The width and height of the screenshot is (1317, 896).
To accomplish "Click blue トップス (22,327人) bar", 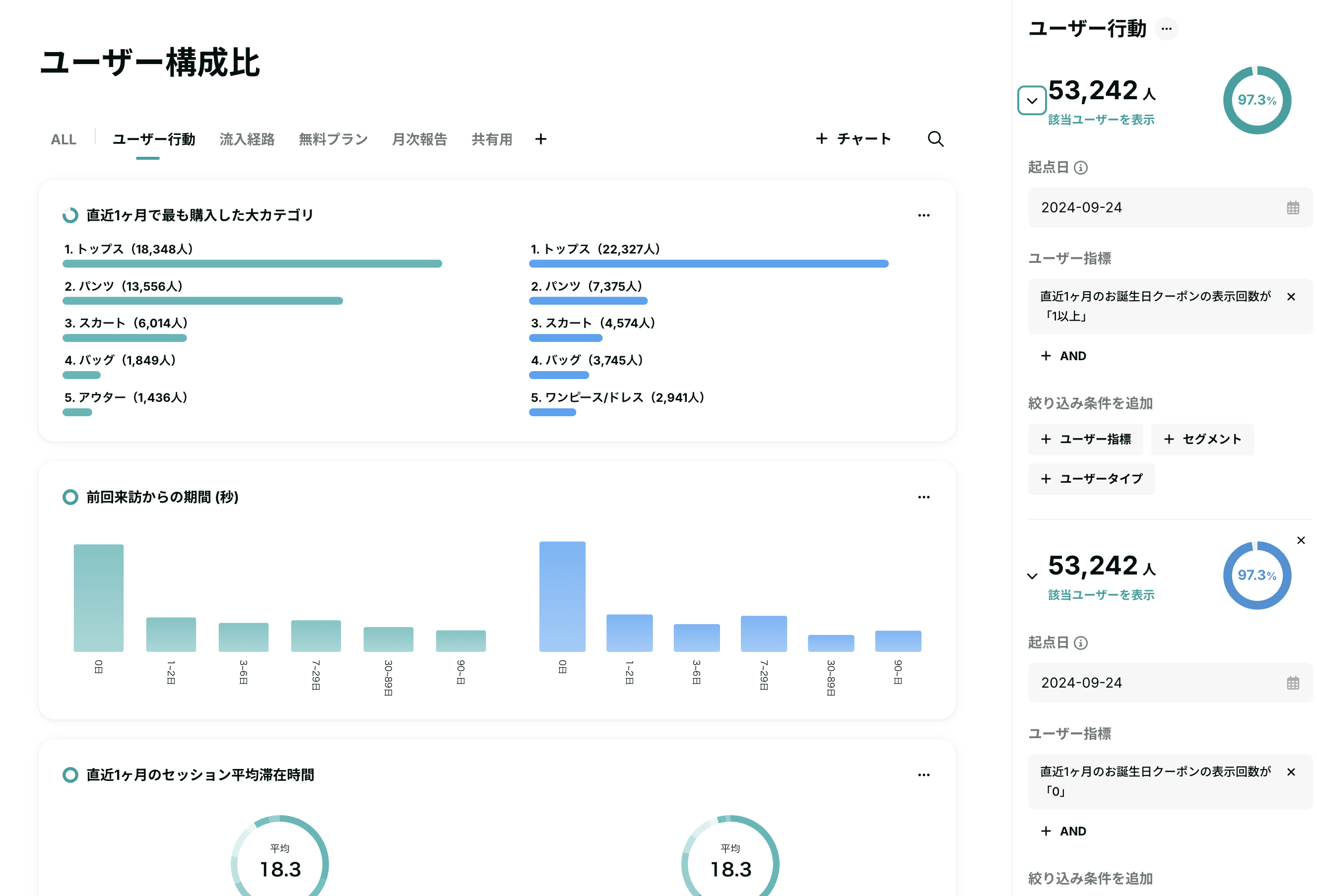I will [x=708, y=263].
